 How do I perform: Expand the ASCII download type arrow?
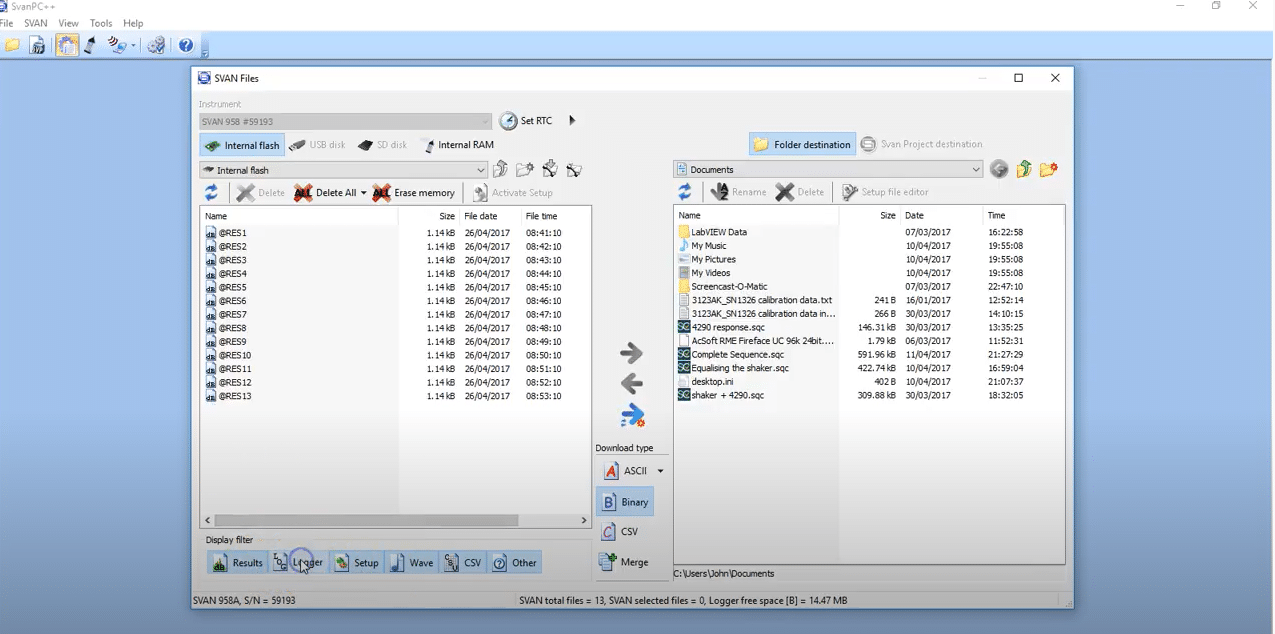point(660,471)
